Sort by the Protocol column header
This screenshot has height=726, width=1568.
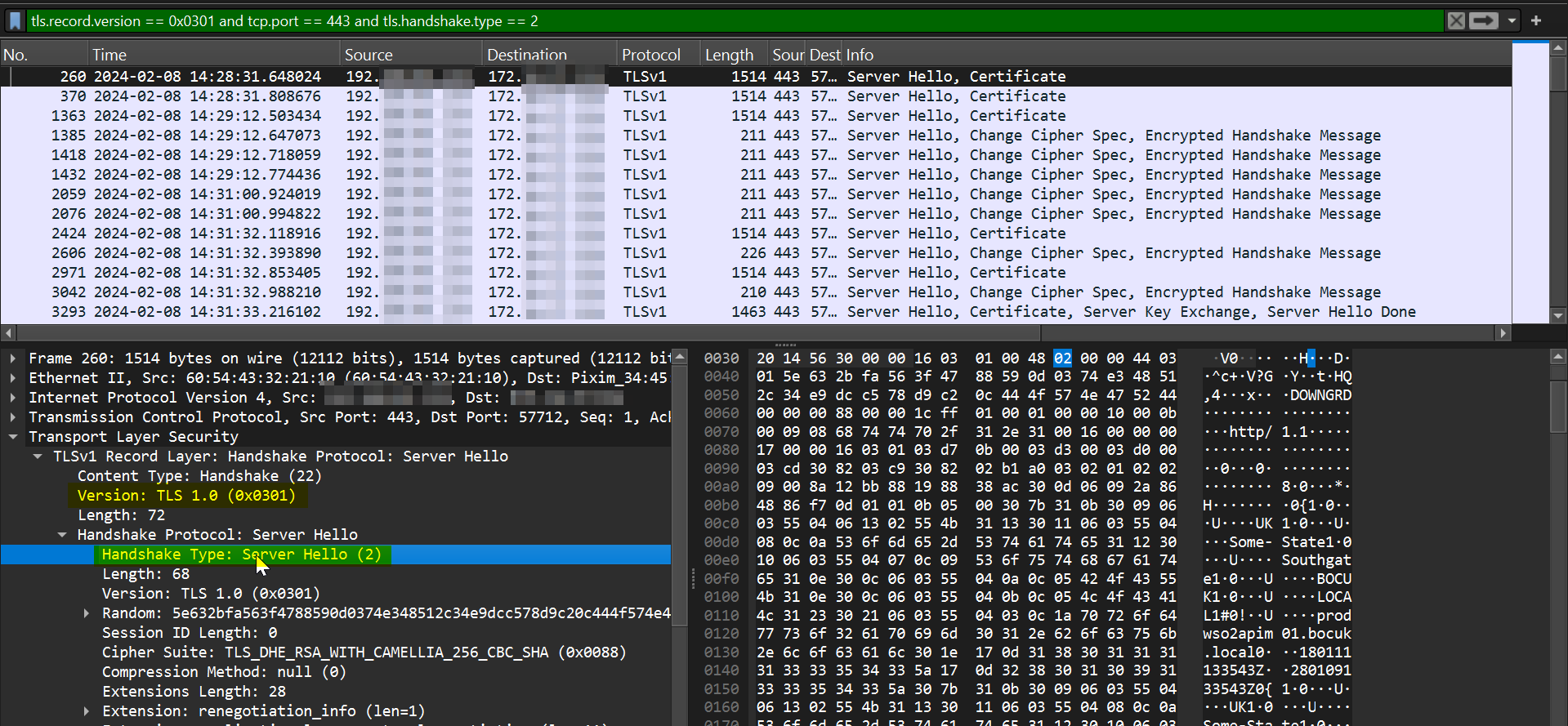tap(650, 55)
